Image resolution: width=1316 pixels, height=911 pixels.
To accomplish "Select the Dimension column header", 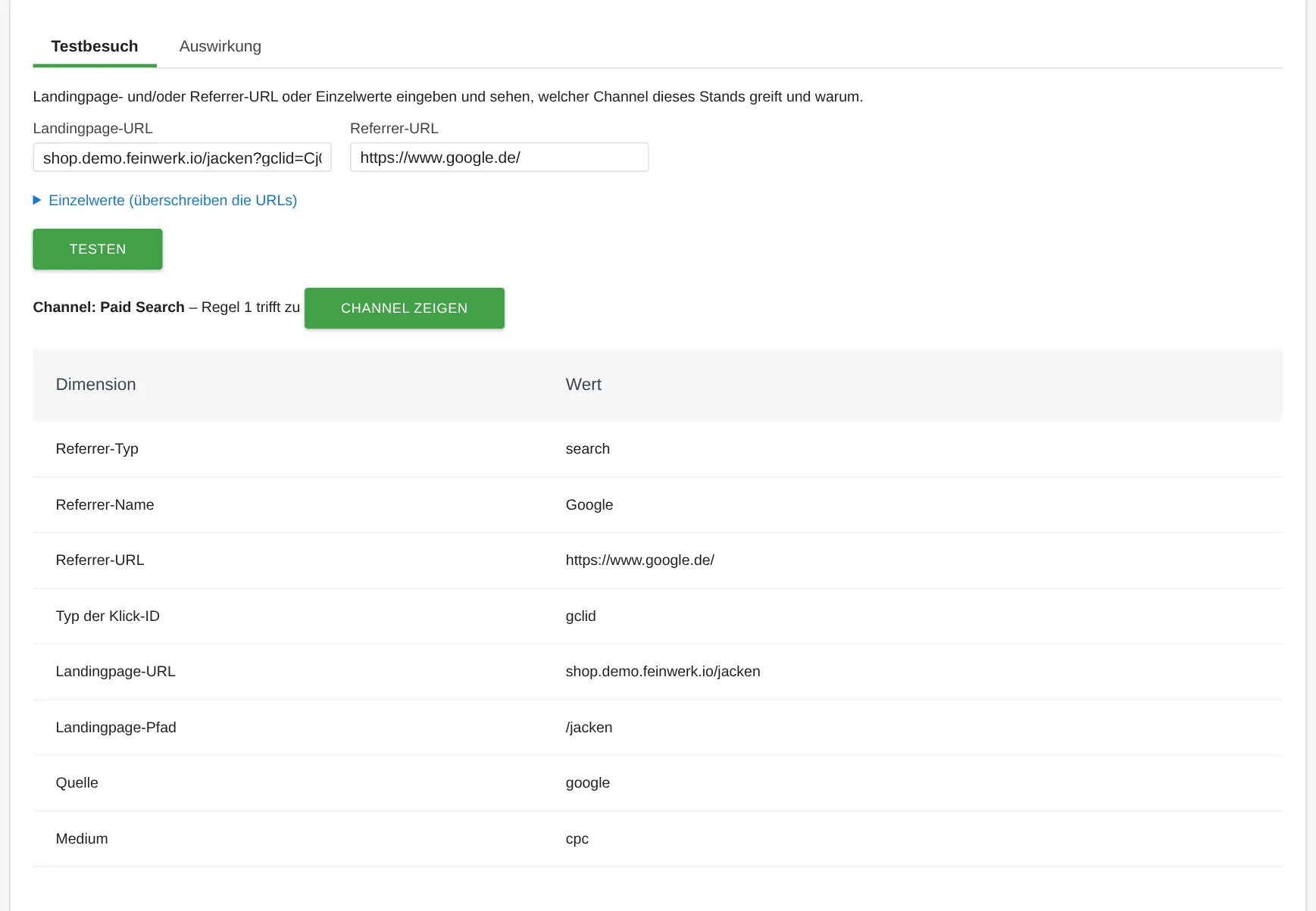I will [96, 385].
